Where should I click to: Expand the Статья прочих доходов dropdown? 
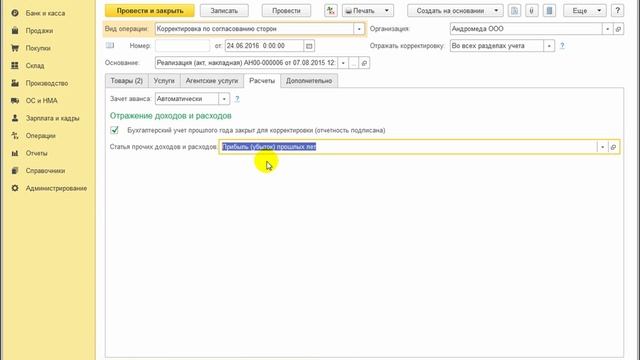click(x=602, y=147)
